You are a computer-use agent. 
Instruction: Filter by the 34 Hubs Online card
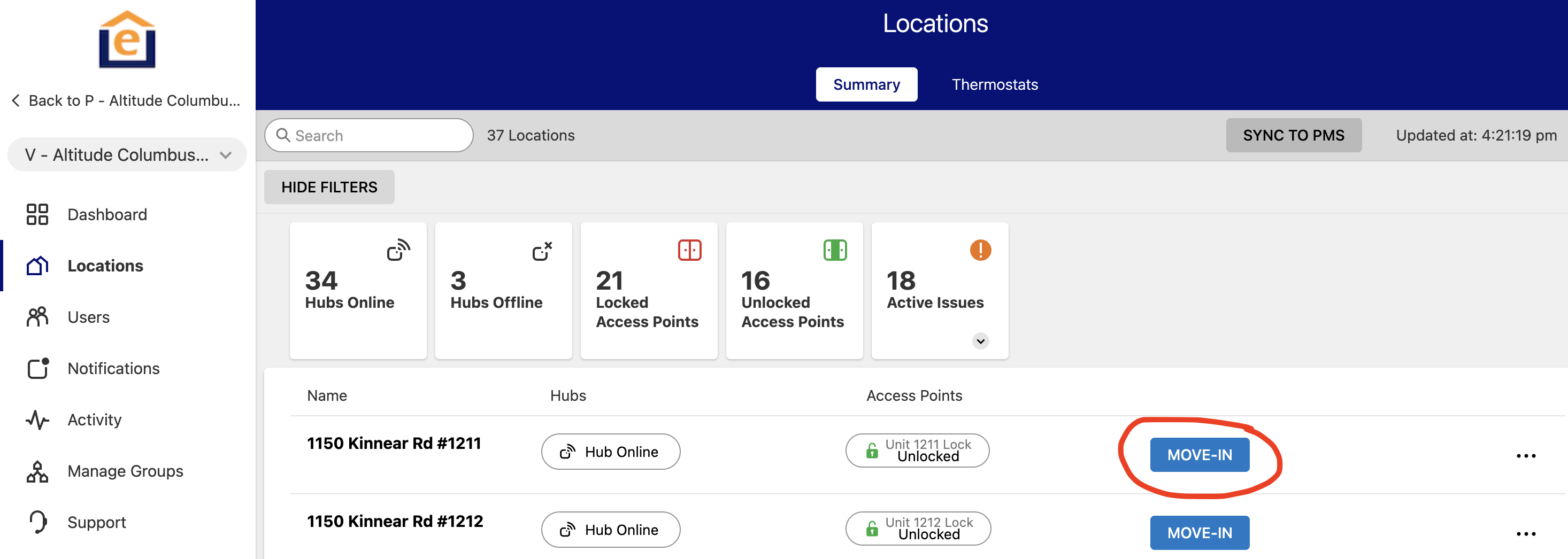click(x=358, y=290)
